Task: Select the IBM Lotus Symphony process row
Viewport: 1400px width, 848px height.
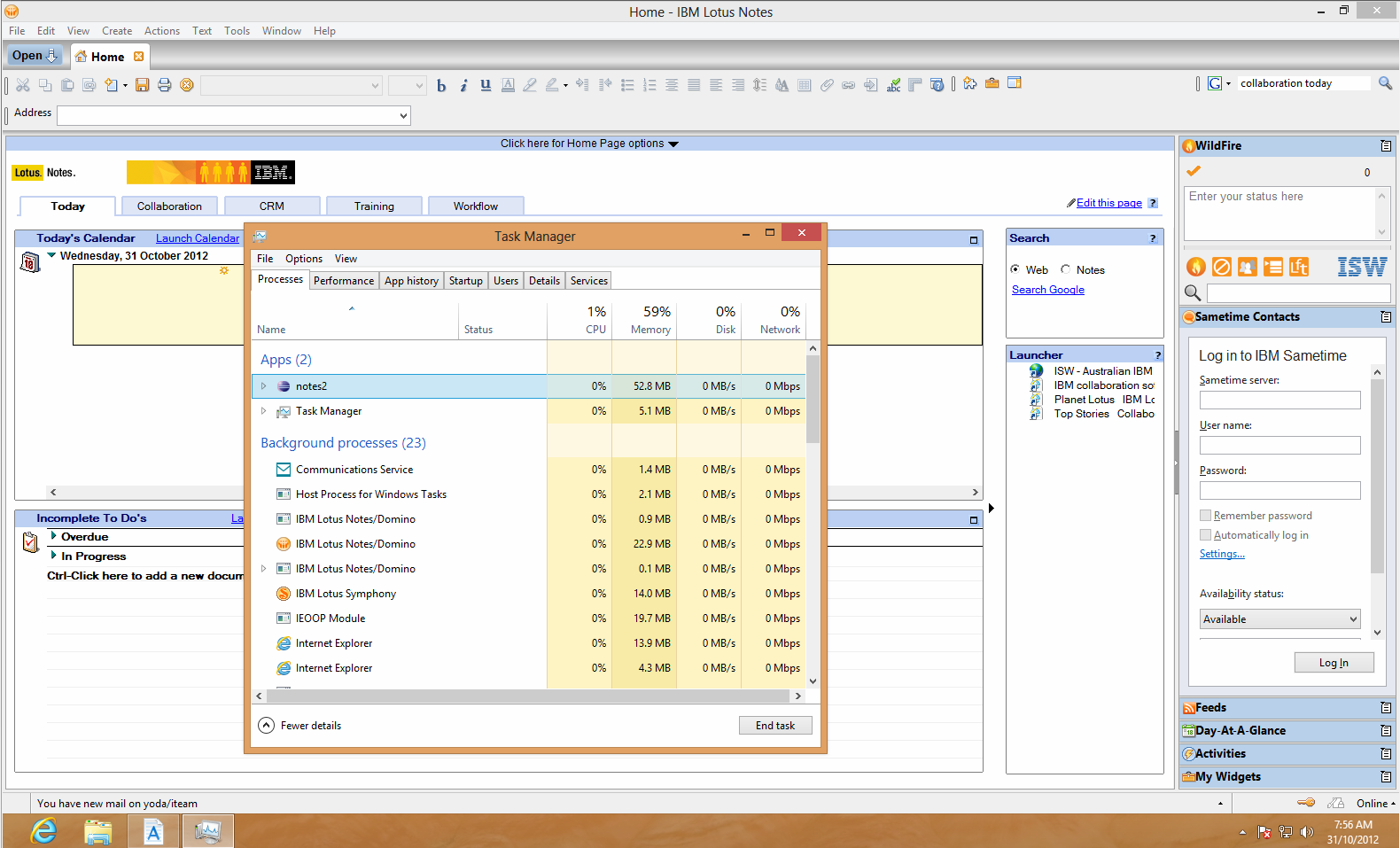Action: click(x=530, y=594)
